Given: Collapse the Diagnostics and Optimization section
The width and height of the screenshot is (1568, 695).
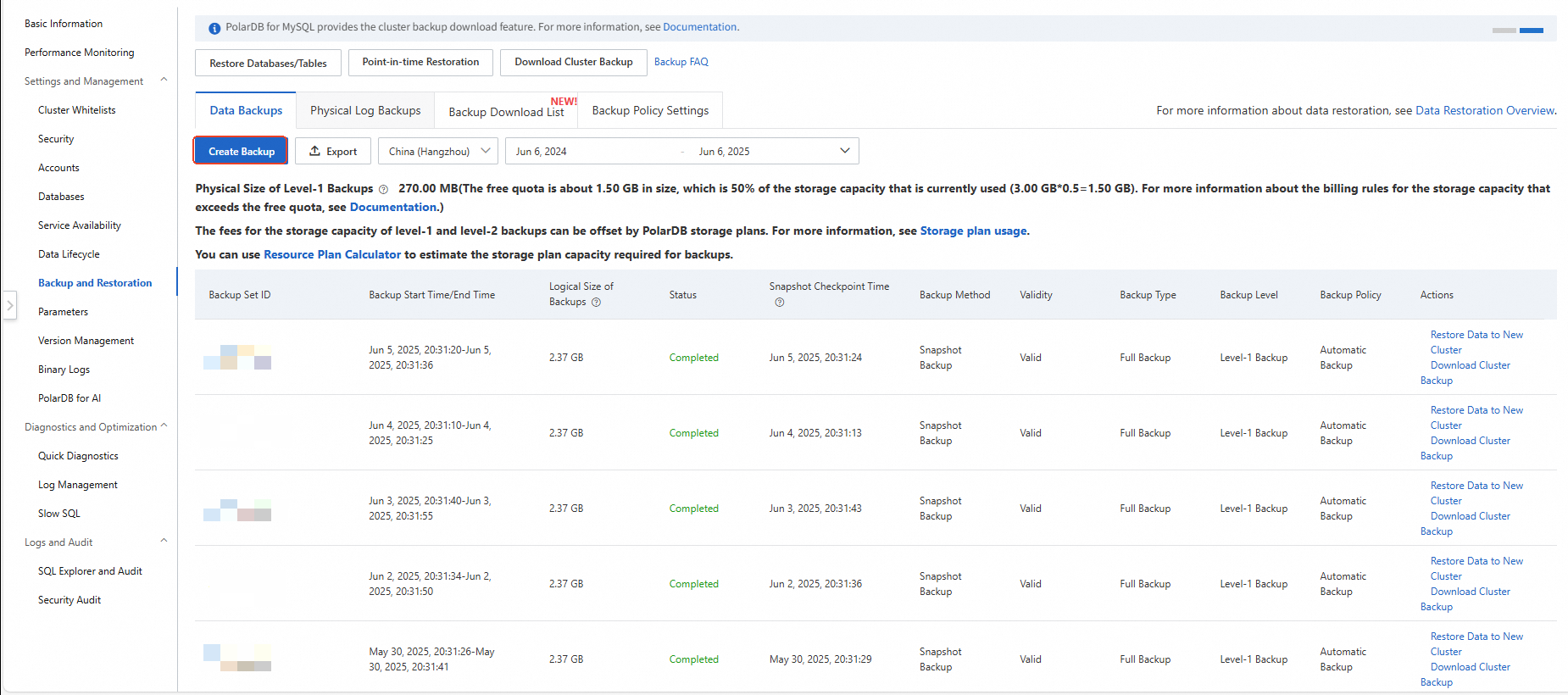Looking at the screenshot, I should pos(164,426).
